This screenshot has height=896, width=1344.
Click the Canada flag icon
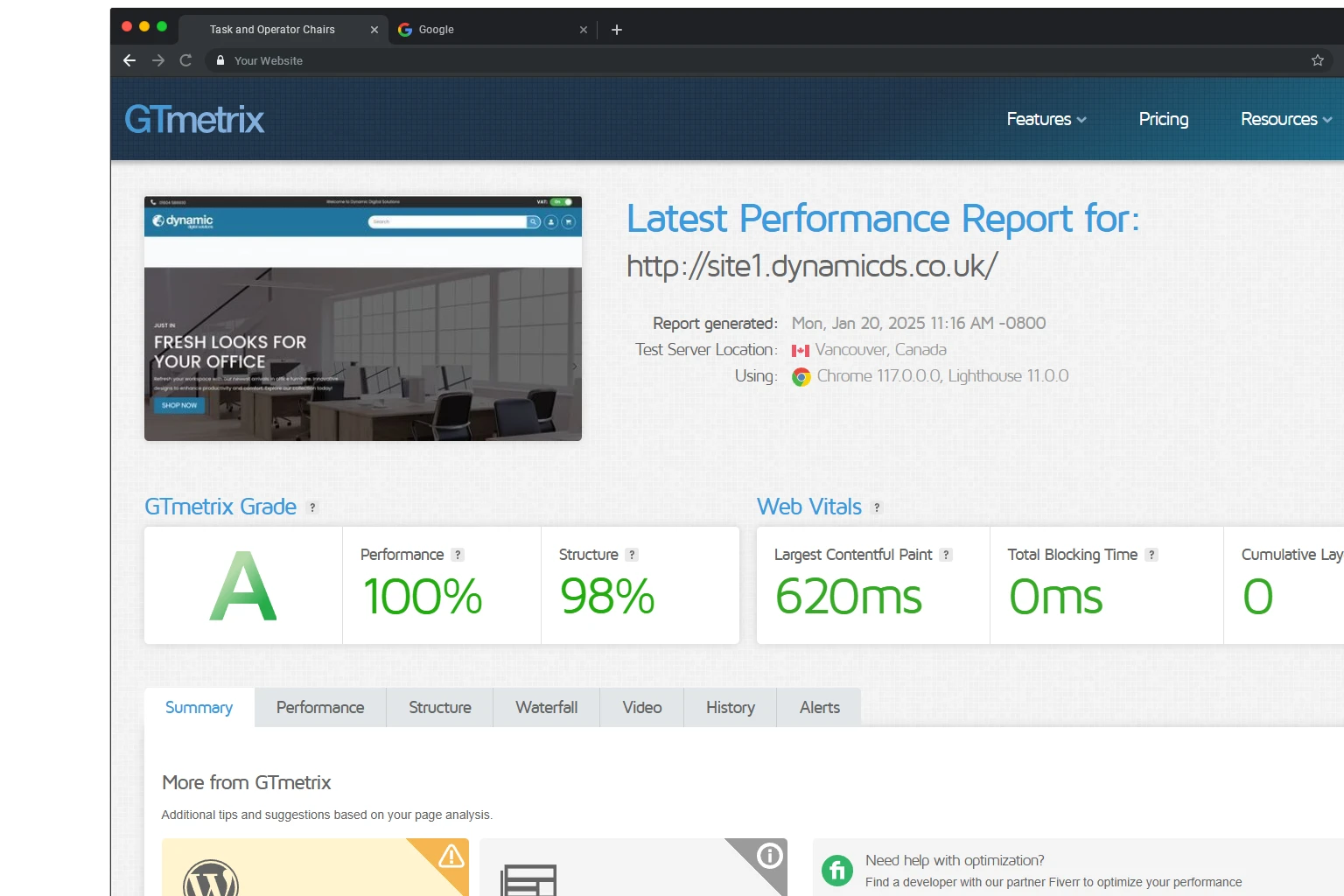coord(801,350)
